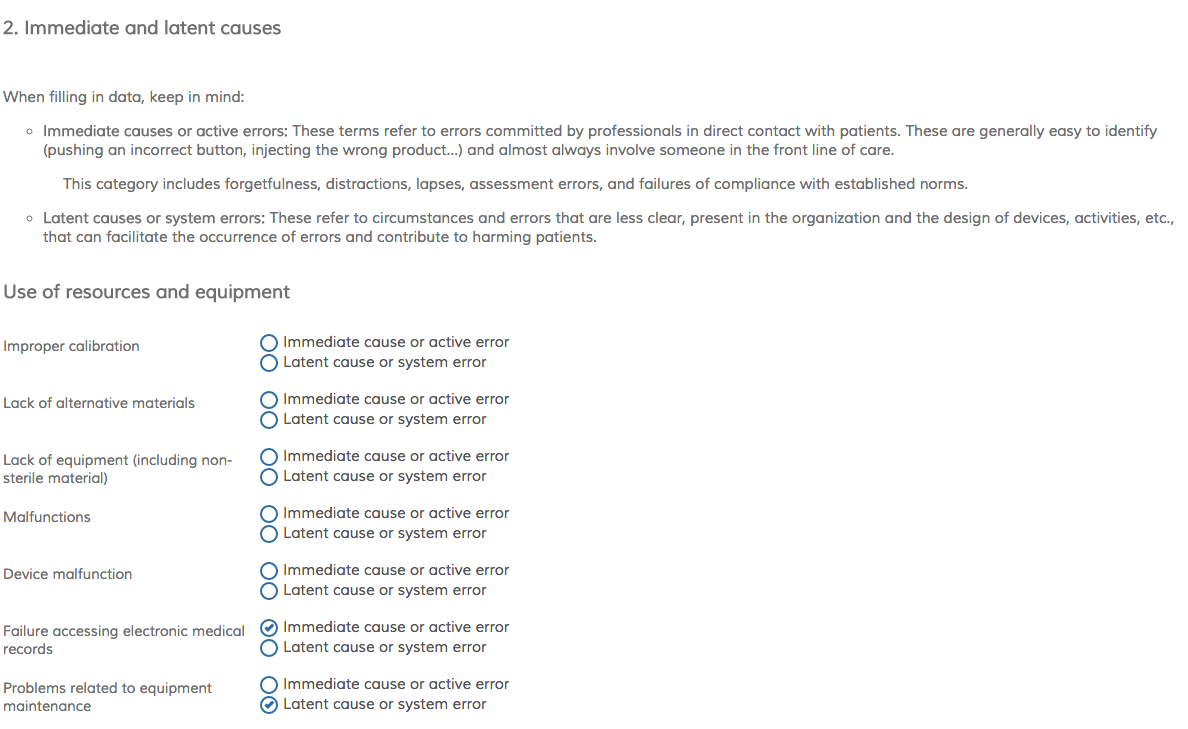Click selected Latent cause for equipment maintenance problems
The image size is (1188, 729).
click(269, 705)
